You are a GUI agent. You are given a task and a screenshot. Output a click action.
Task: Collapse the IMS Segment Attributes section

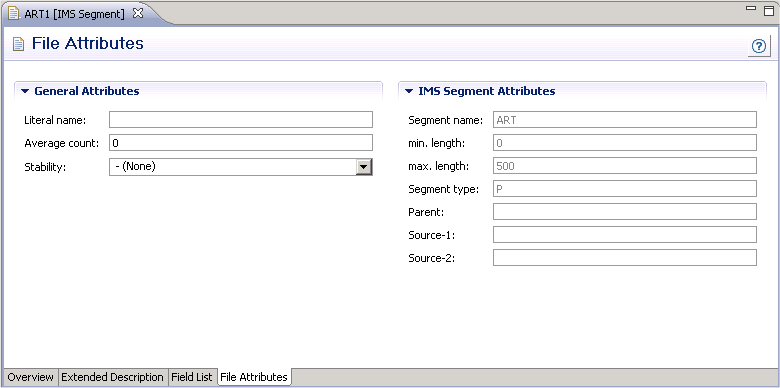click(x=409, y=91)
